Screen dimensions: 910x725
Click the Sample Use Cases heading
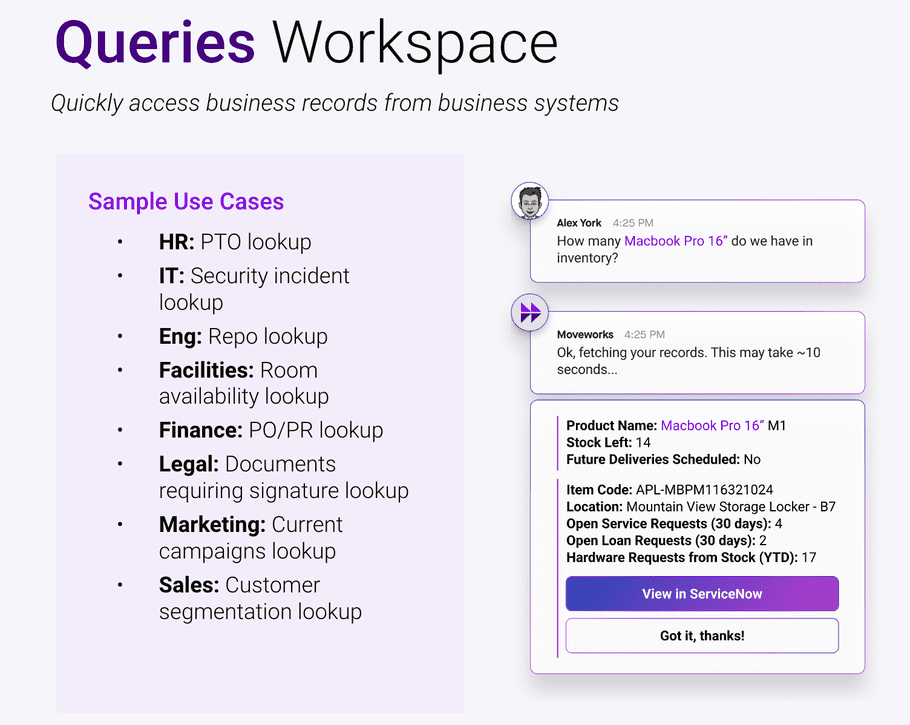point(186,201)
